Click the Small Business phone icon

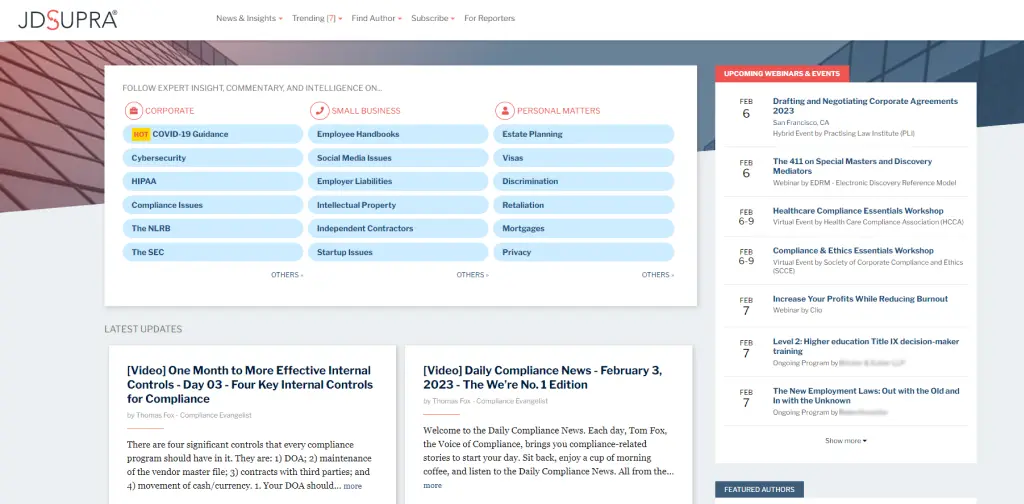pos(319,110)
